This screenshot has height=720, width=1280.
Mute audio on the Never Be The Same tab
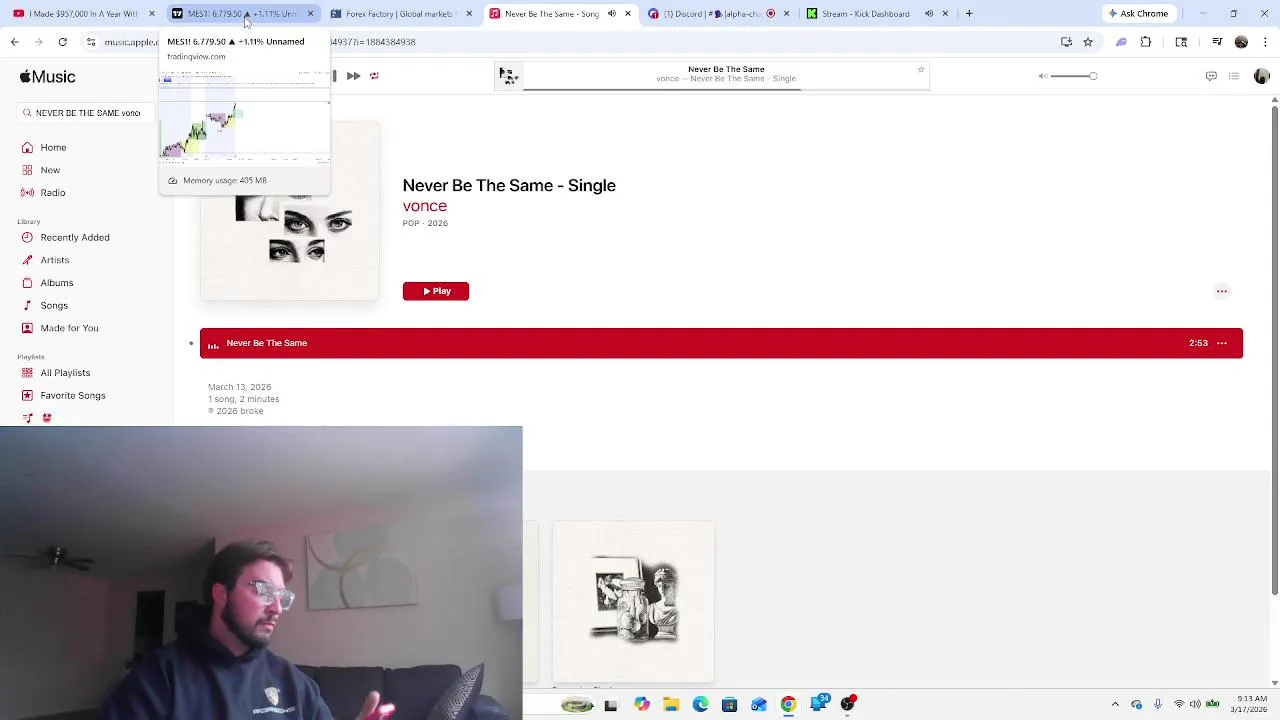[x=611, y=14]
